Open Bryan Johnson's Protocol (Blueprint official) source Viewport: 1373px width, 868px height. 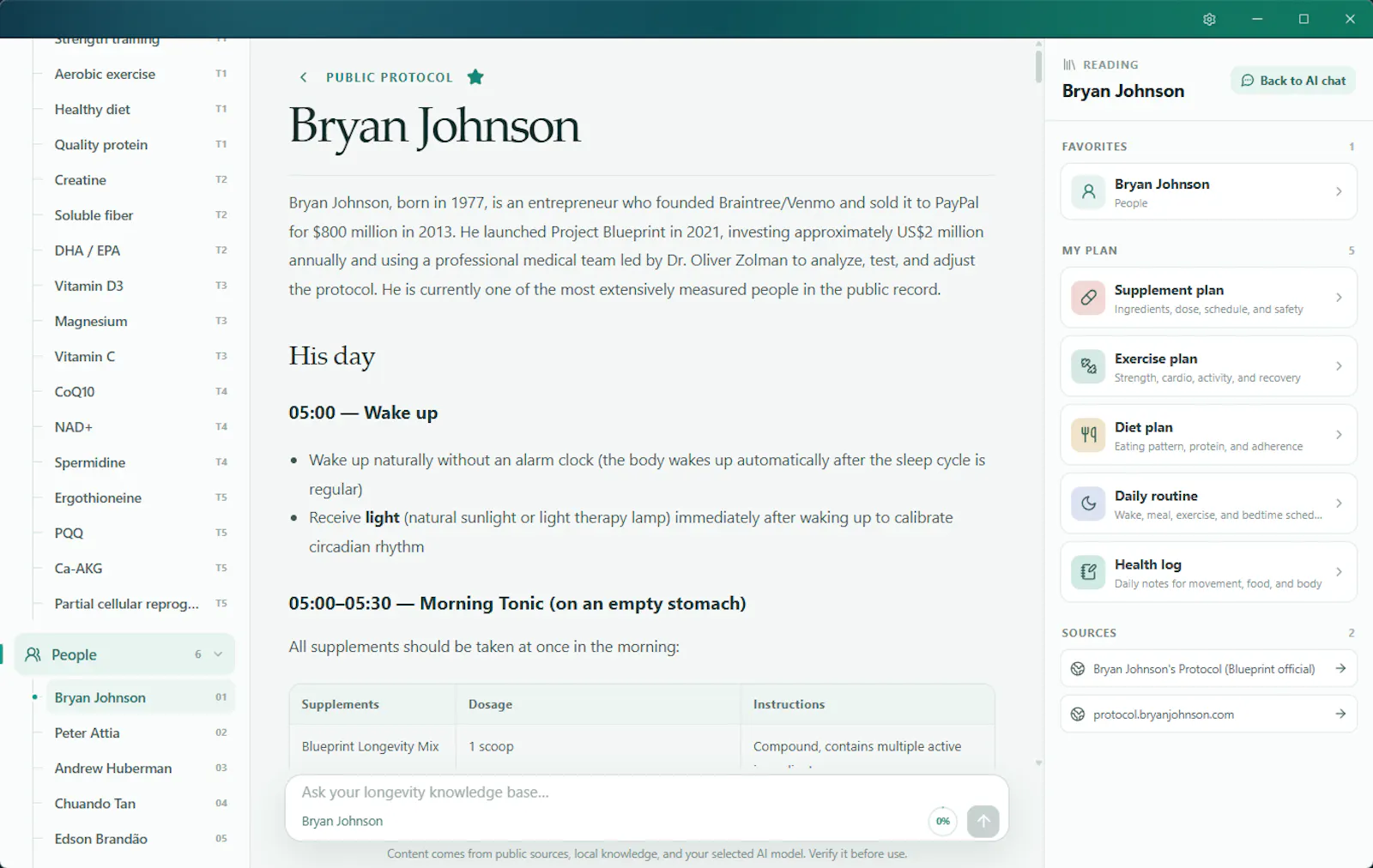(1208, 669)
